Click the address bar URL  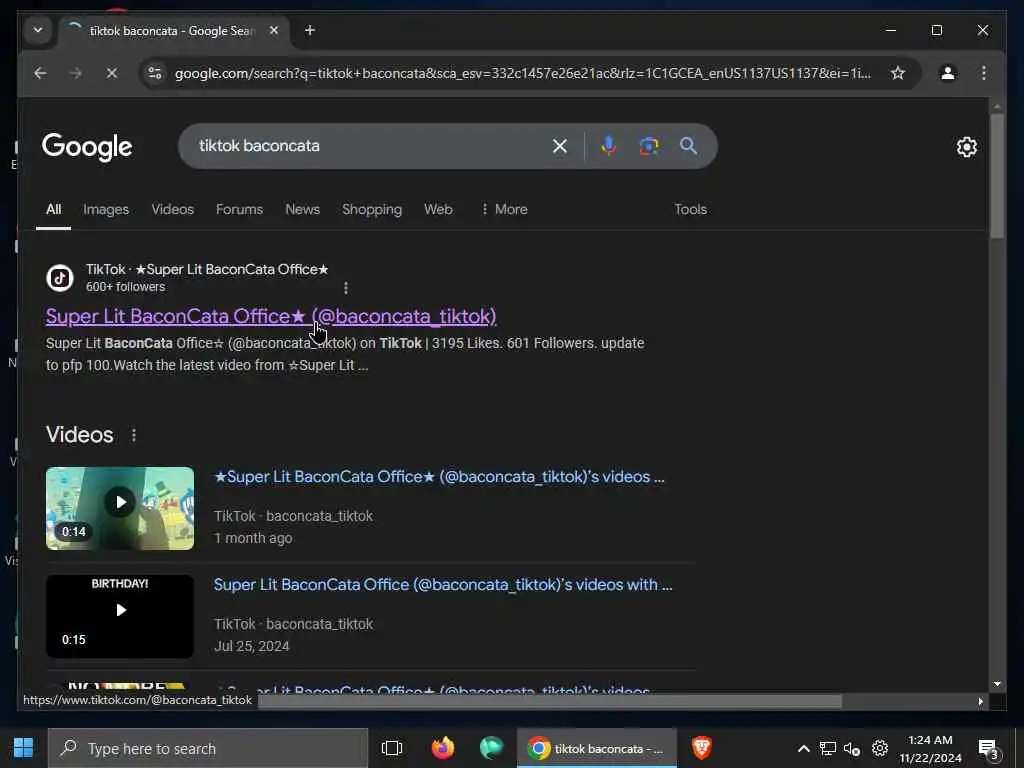tap(522, 73)
